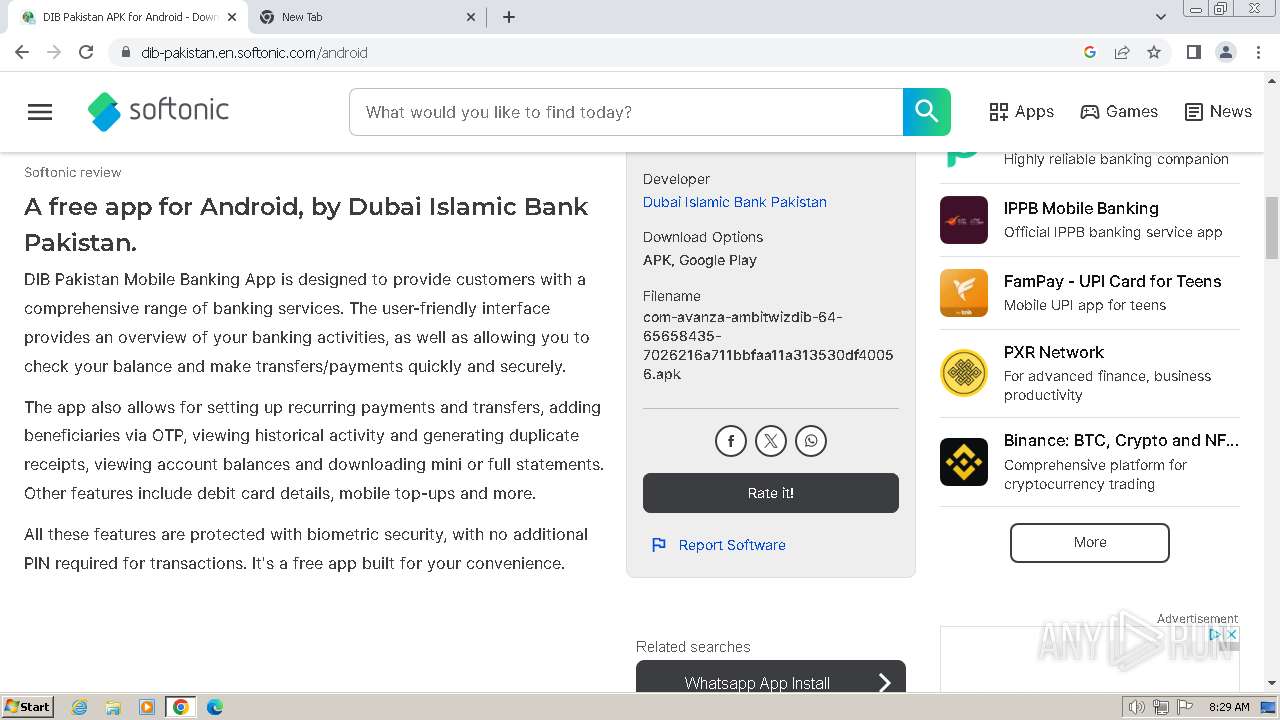Click the Whatsapp App Install chevron arrow

pos(884,683)
